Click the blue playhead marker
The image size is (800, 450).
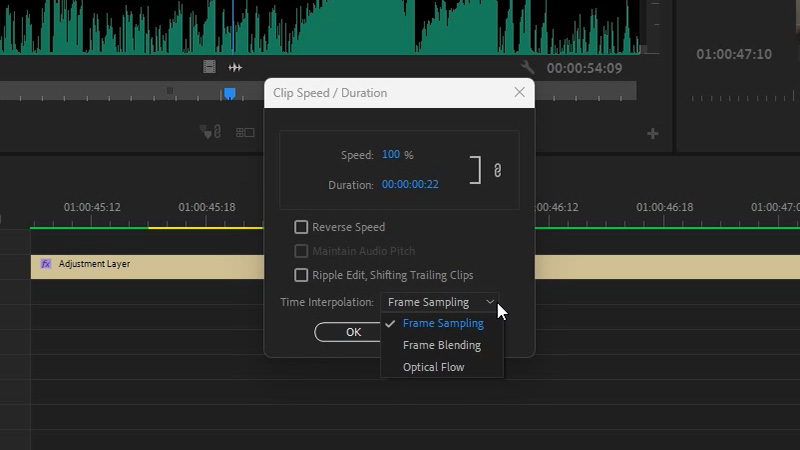coord(230,93)
